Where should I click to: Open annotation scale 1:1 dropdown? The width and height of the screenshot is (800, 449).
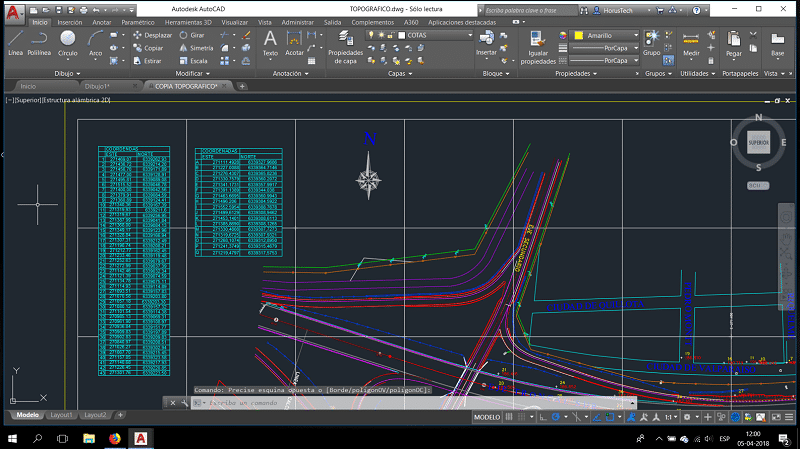click(x=671, y=417)
